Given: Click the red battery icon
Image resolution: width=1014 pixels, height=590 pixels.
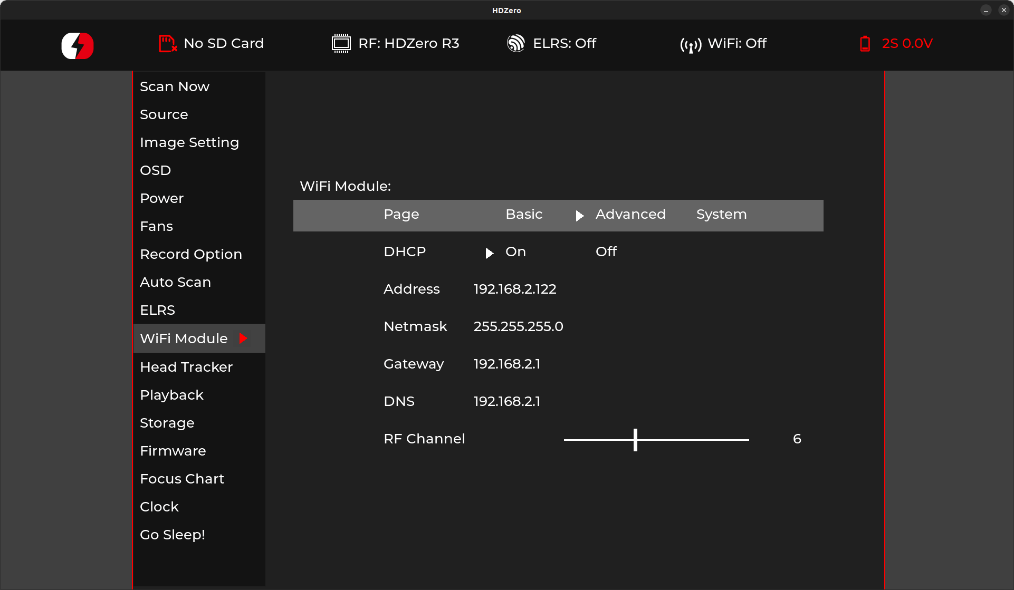Looking at the screenshot, I should tap(865, 44).
